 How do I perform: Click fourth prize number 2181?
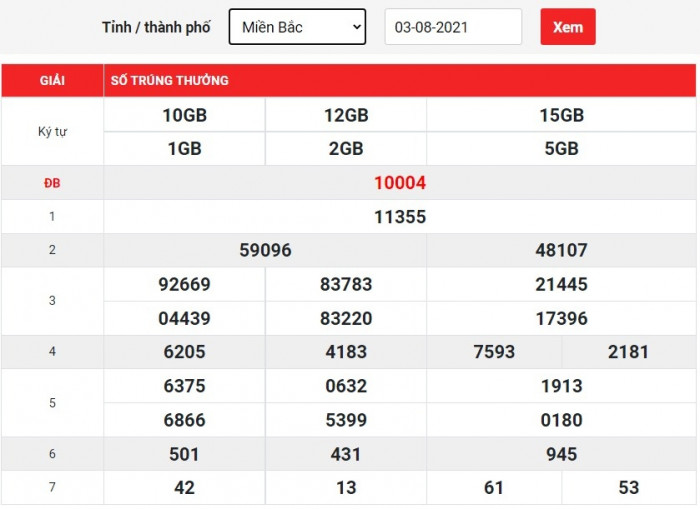[628, 352]
